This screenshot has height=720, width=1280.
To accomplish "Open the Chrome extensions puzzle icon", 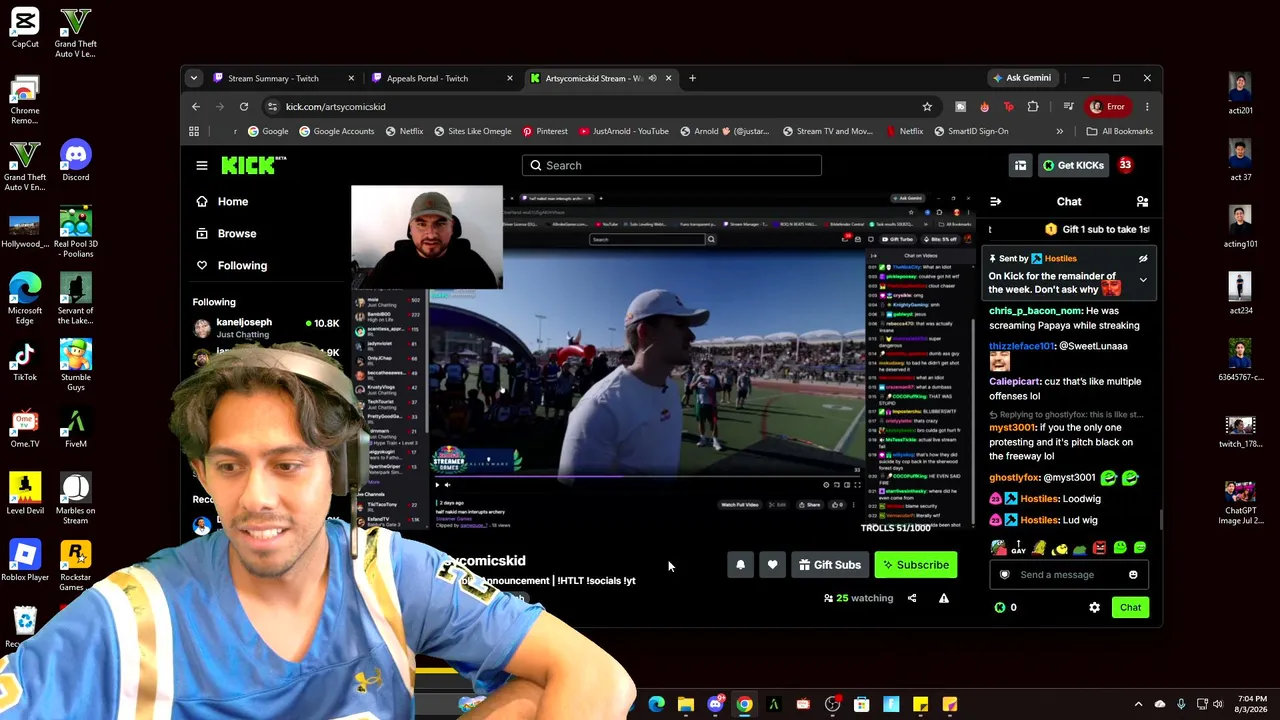I will pos(1033,107).
